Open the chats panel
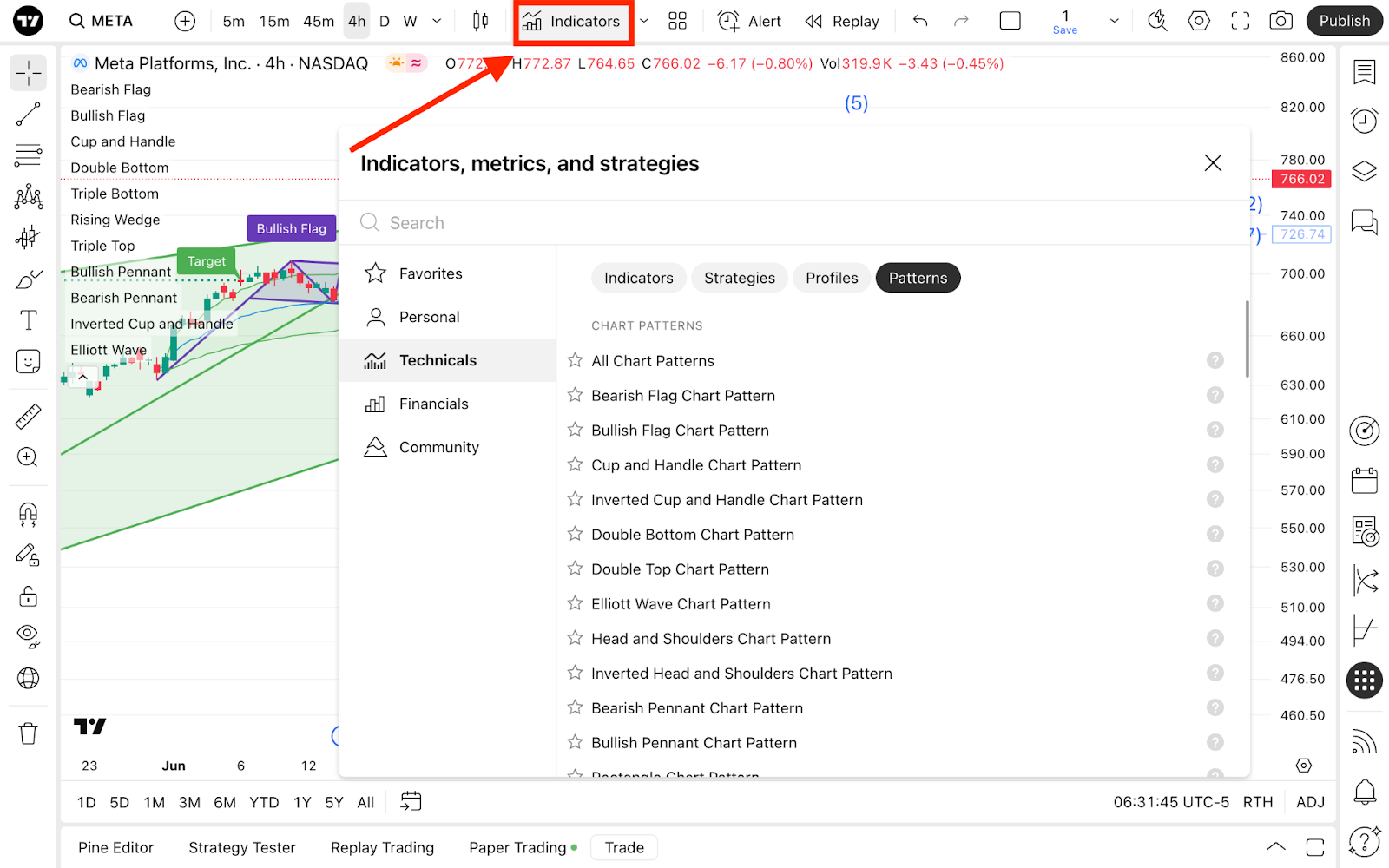 (x=1365, y=222)
